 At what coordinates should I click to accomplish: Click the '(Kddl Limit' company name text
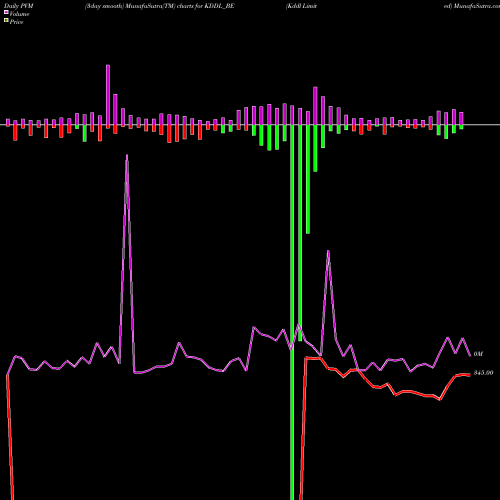pos(301,6)
